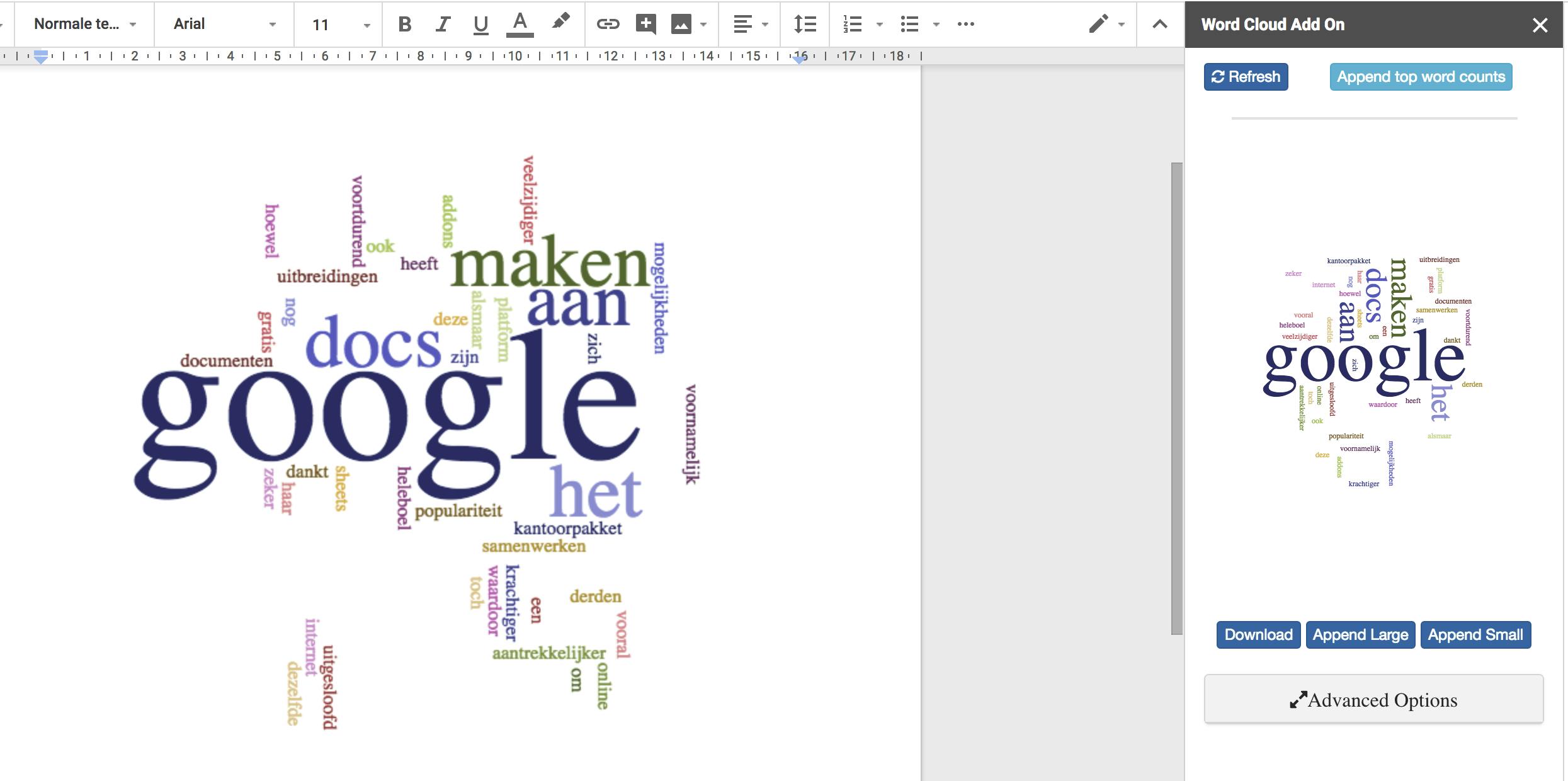Toggle underline formatting
The image size is (1568, 781).
coord(480,24)
